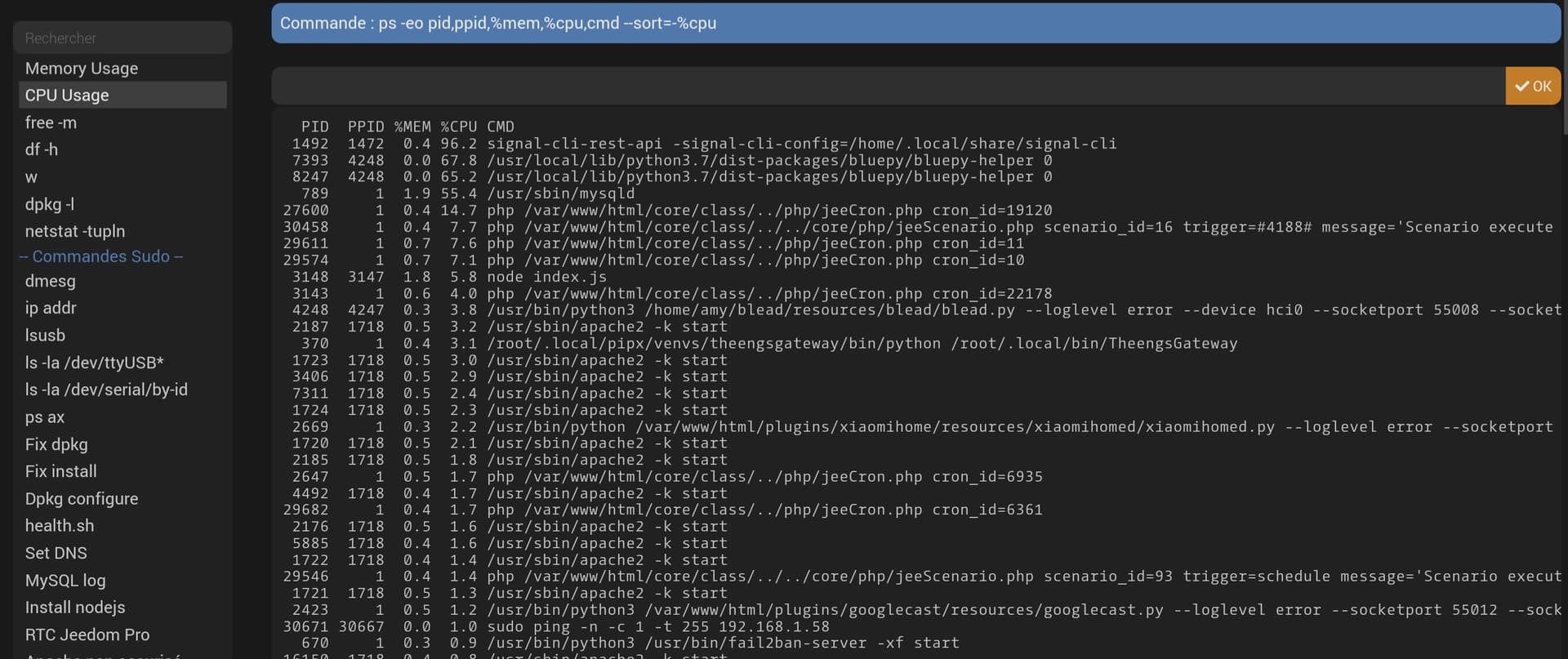Select Memory Usage command
Screen dimensions: 1568x659
point(82,69)
